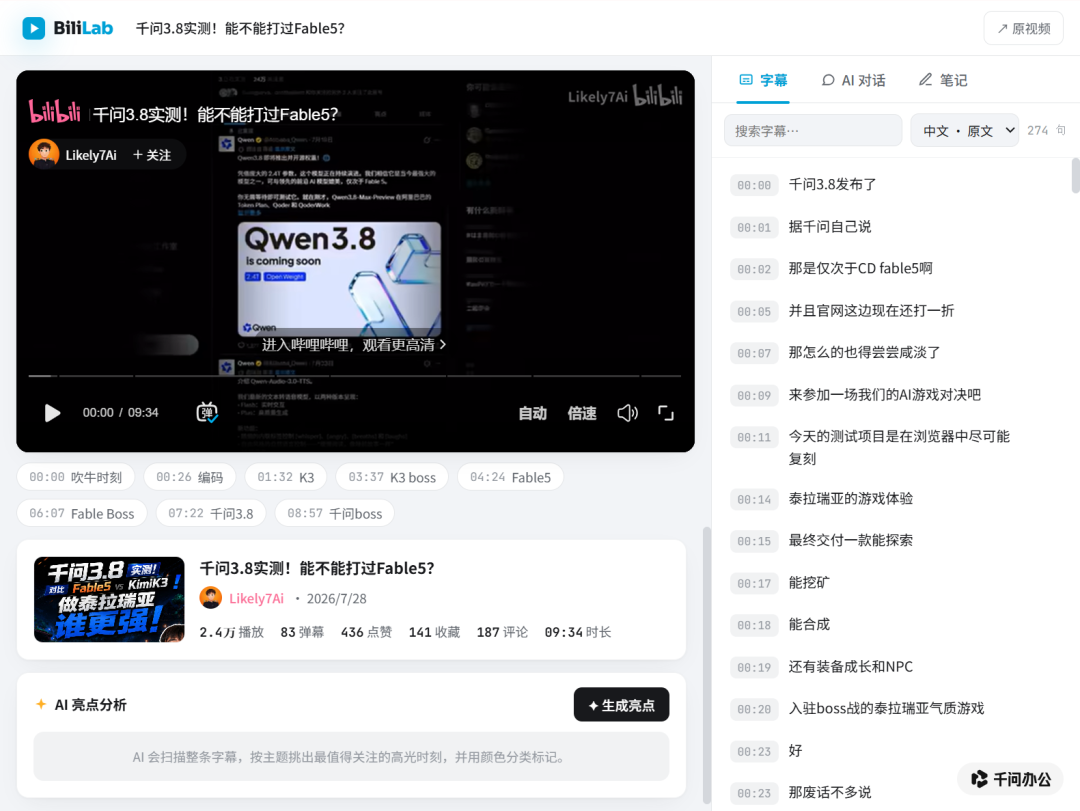The width and height of the screenshot is (1080, 811).
Task: Jump to chapter 06:07 Fable Boss
Action: coord(82,513)
